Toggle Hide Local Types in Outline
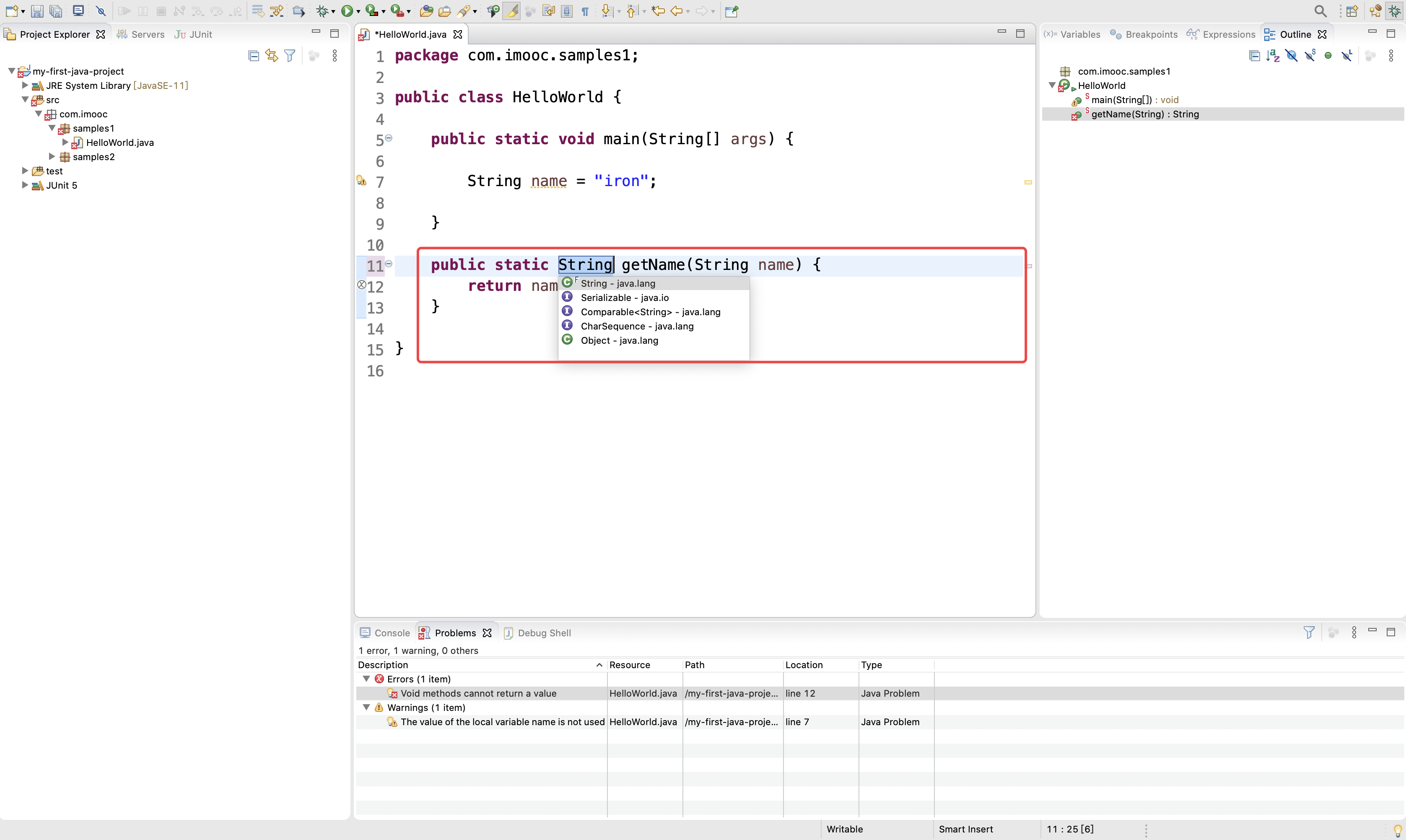The height and width of the screenshot is (840, 1406). tap(1346, 55)
